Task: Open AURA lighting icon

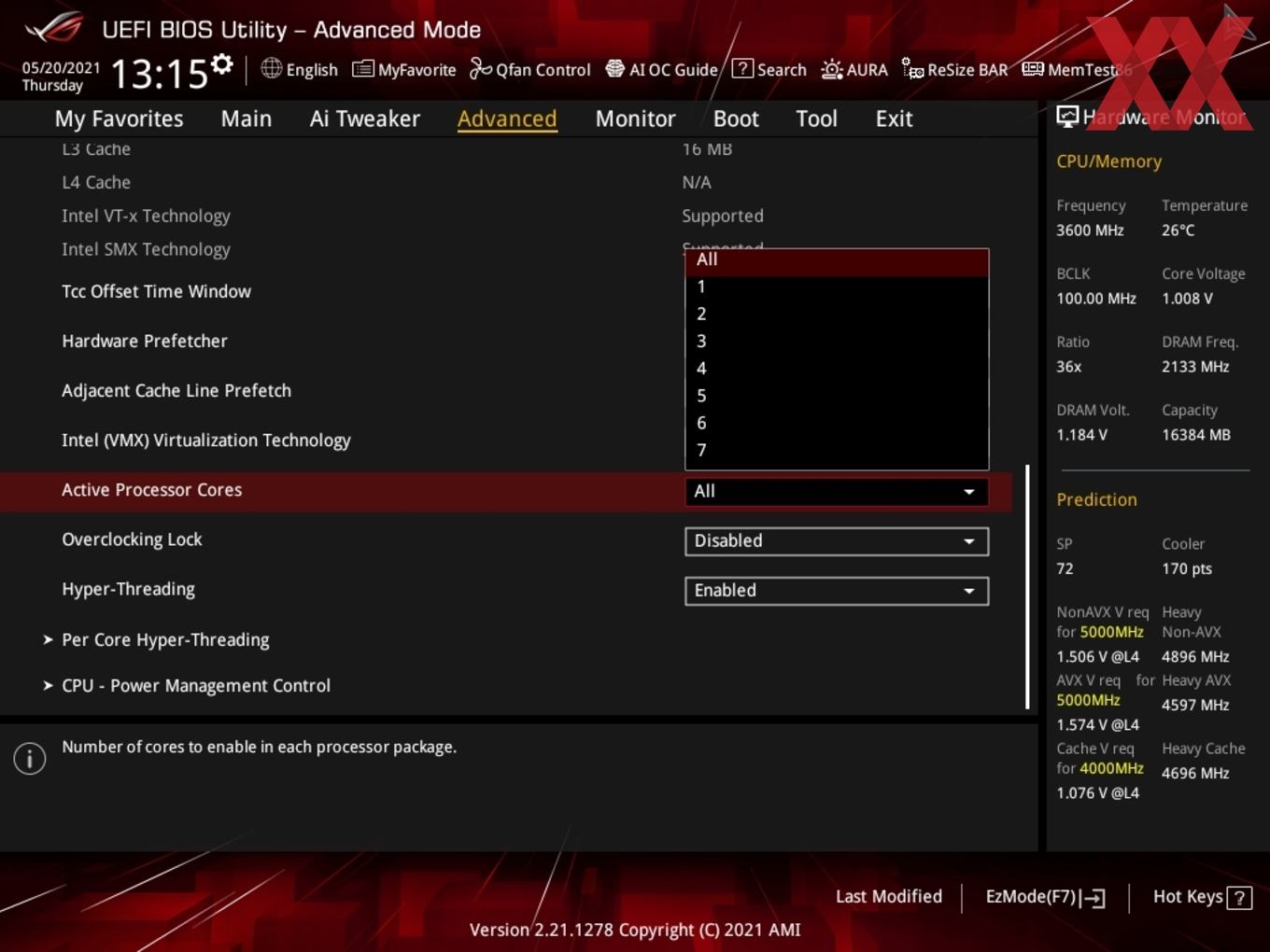Action: click(831, 69)
